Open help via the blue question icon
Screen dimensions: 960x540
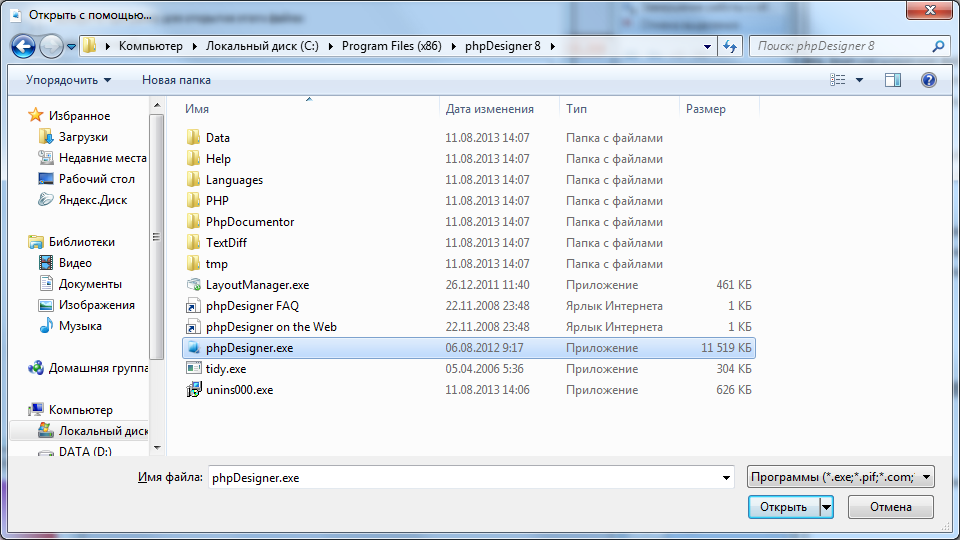pyautogui.click(x=928, y=80)
